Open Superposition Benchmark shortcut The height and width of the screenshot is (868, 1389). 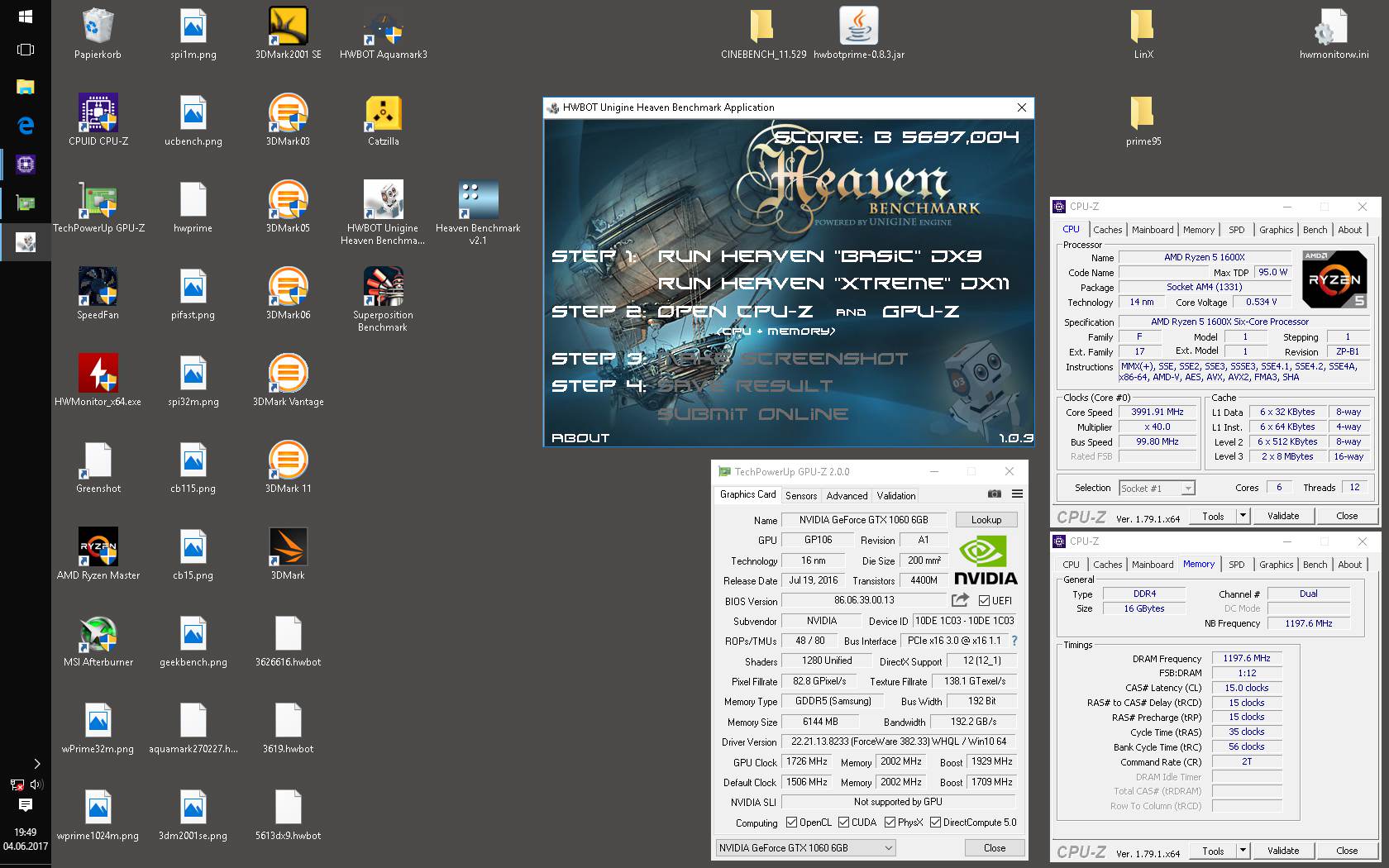(383, 299)
